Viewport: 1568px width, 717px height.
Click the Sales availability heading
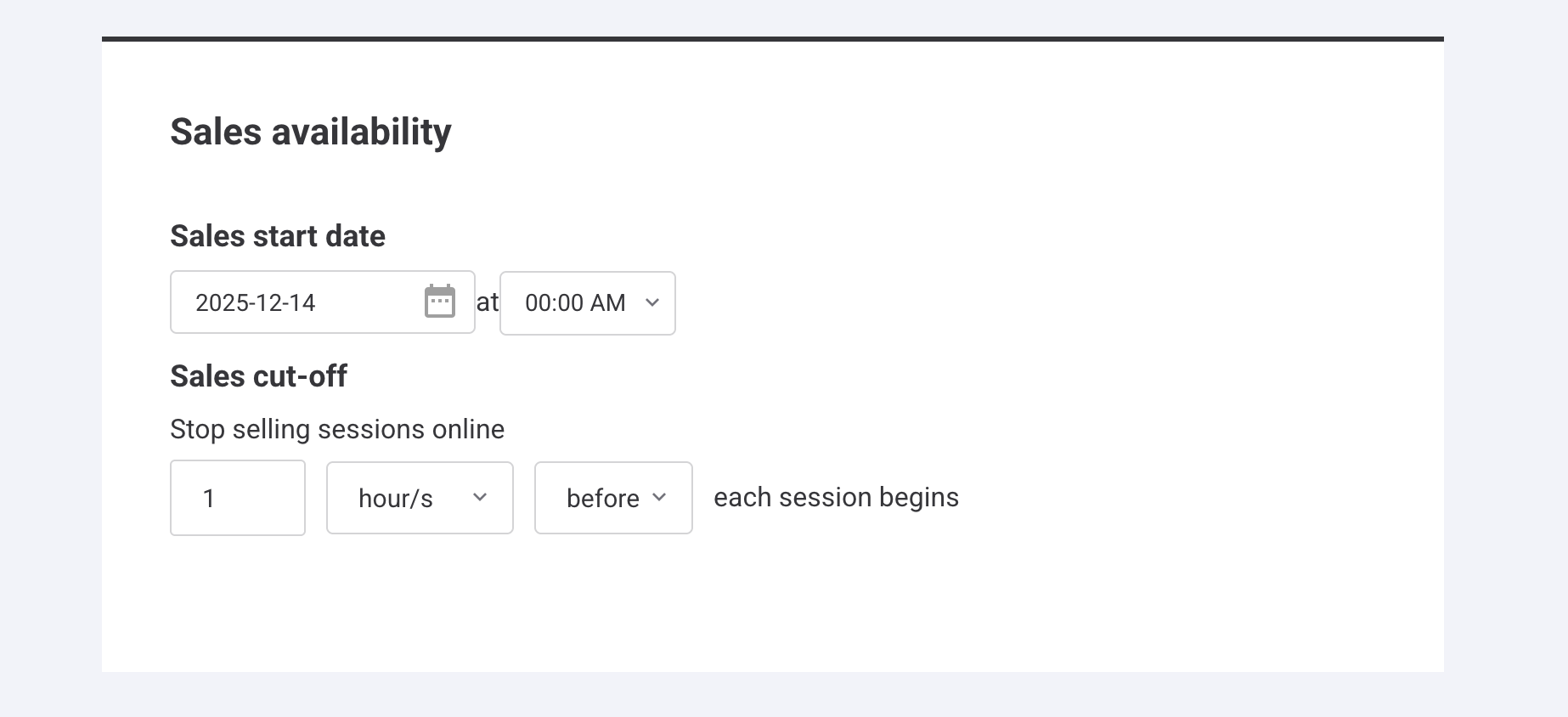[311, 132]
